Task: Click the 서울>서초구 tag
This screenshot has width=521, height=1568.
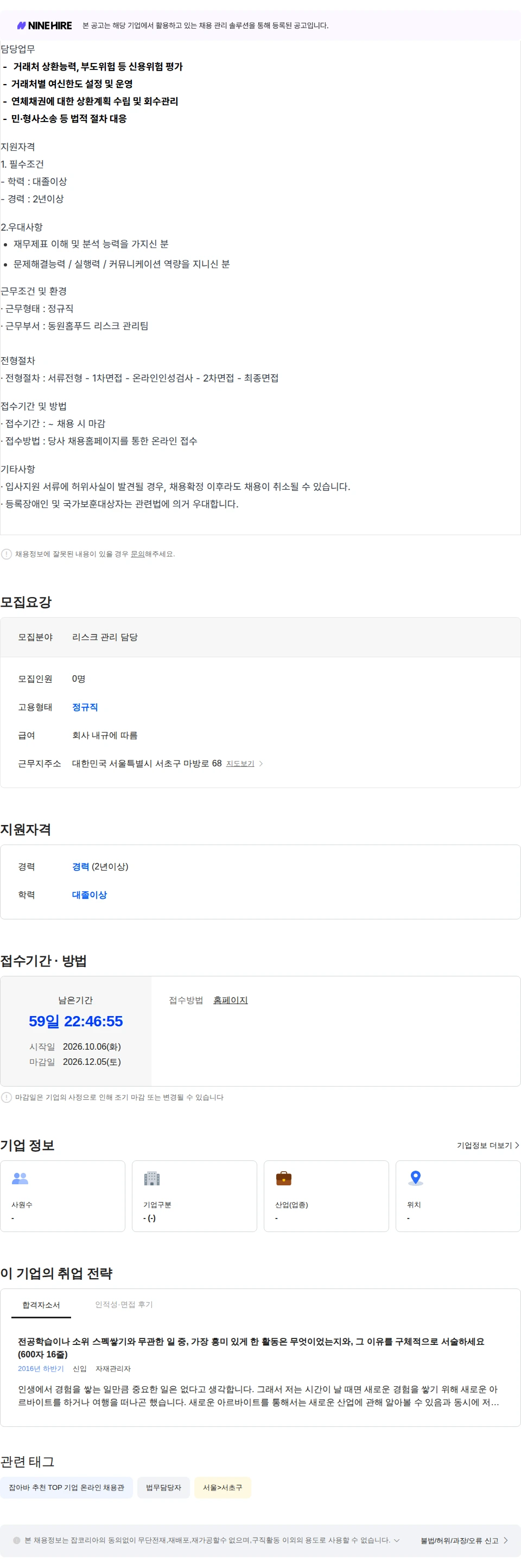Action: pos(222,1487)
